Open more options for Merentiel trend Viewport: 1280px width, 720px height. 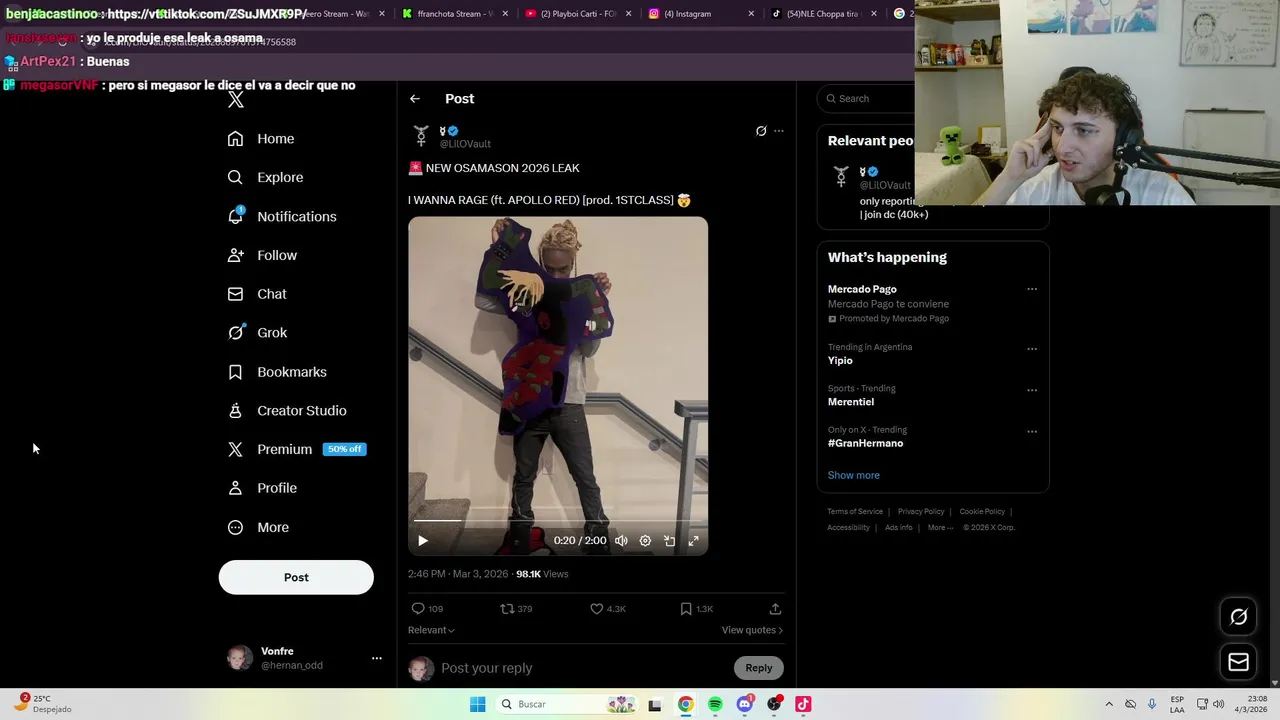click(x=1032, y=390)
